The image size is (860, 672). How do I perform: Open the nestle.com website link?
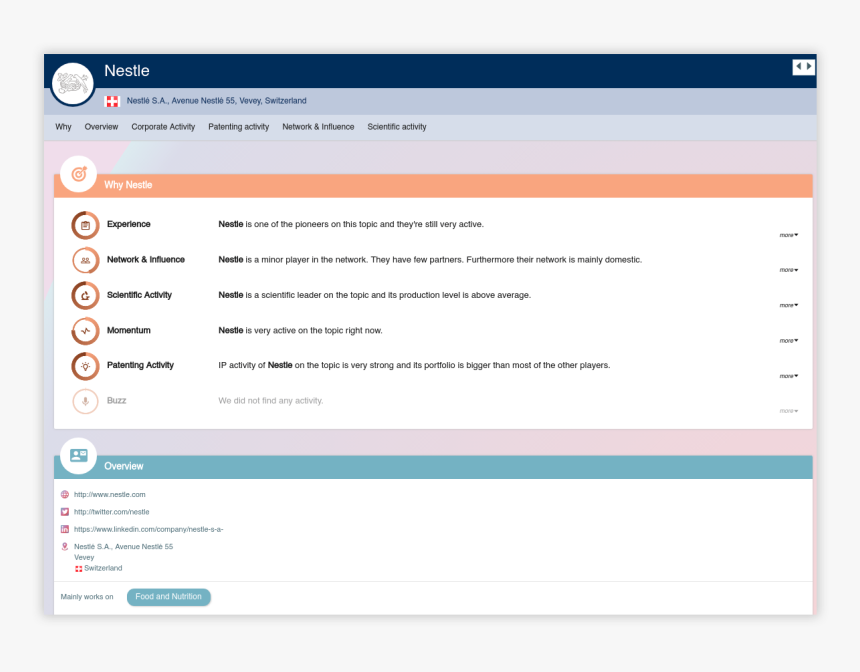(x=110, y=494)
